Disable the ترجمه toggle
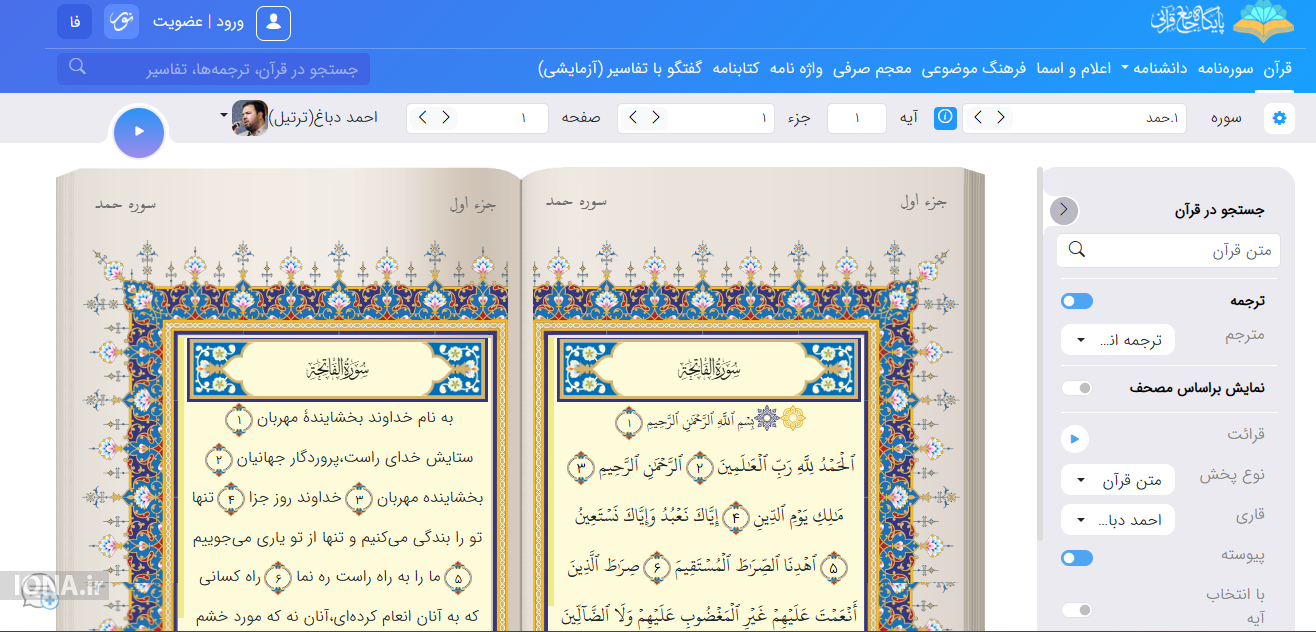The height and width of the screenshot is (632, 1316). click(x=1078, y=300)
